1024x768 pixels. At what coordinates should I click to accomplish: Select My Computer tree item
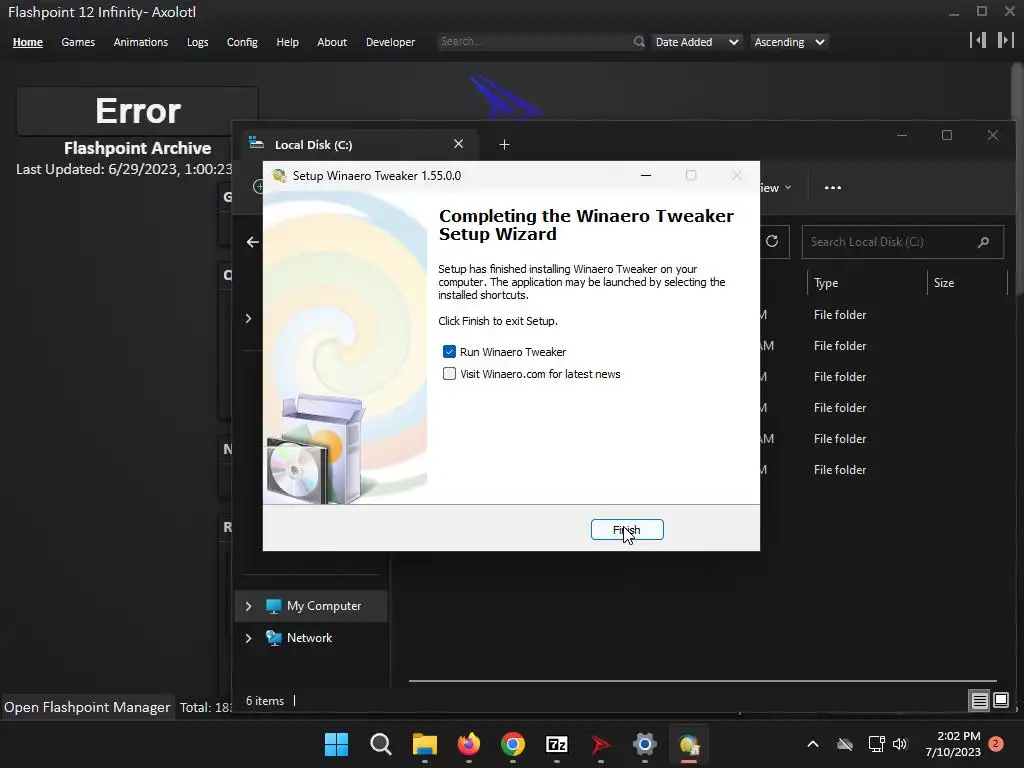point(313,606)
